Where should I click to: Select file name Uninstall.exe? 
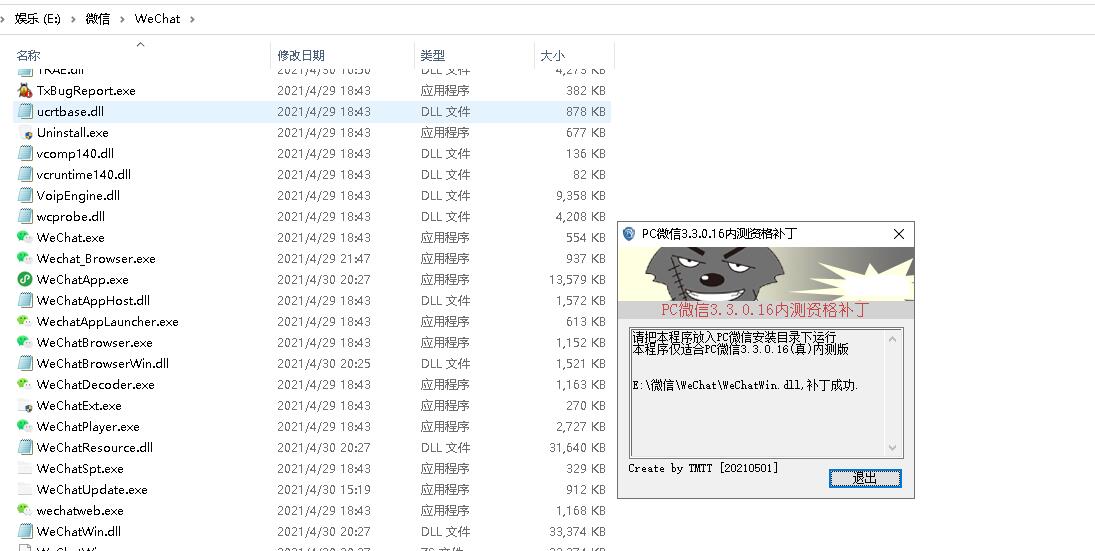73,133
